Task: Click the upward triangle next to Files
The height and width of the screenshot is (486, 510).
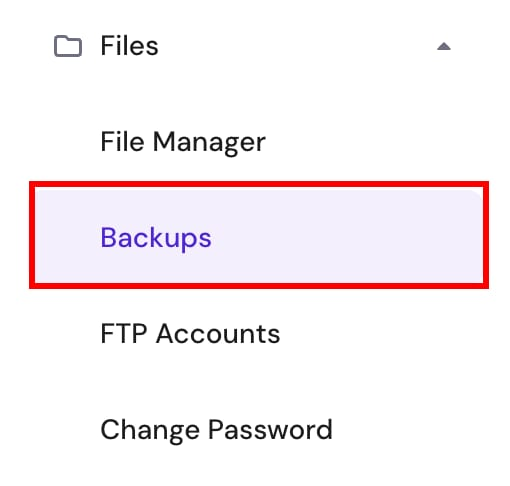Action: [x=444, y=46]
